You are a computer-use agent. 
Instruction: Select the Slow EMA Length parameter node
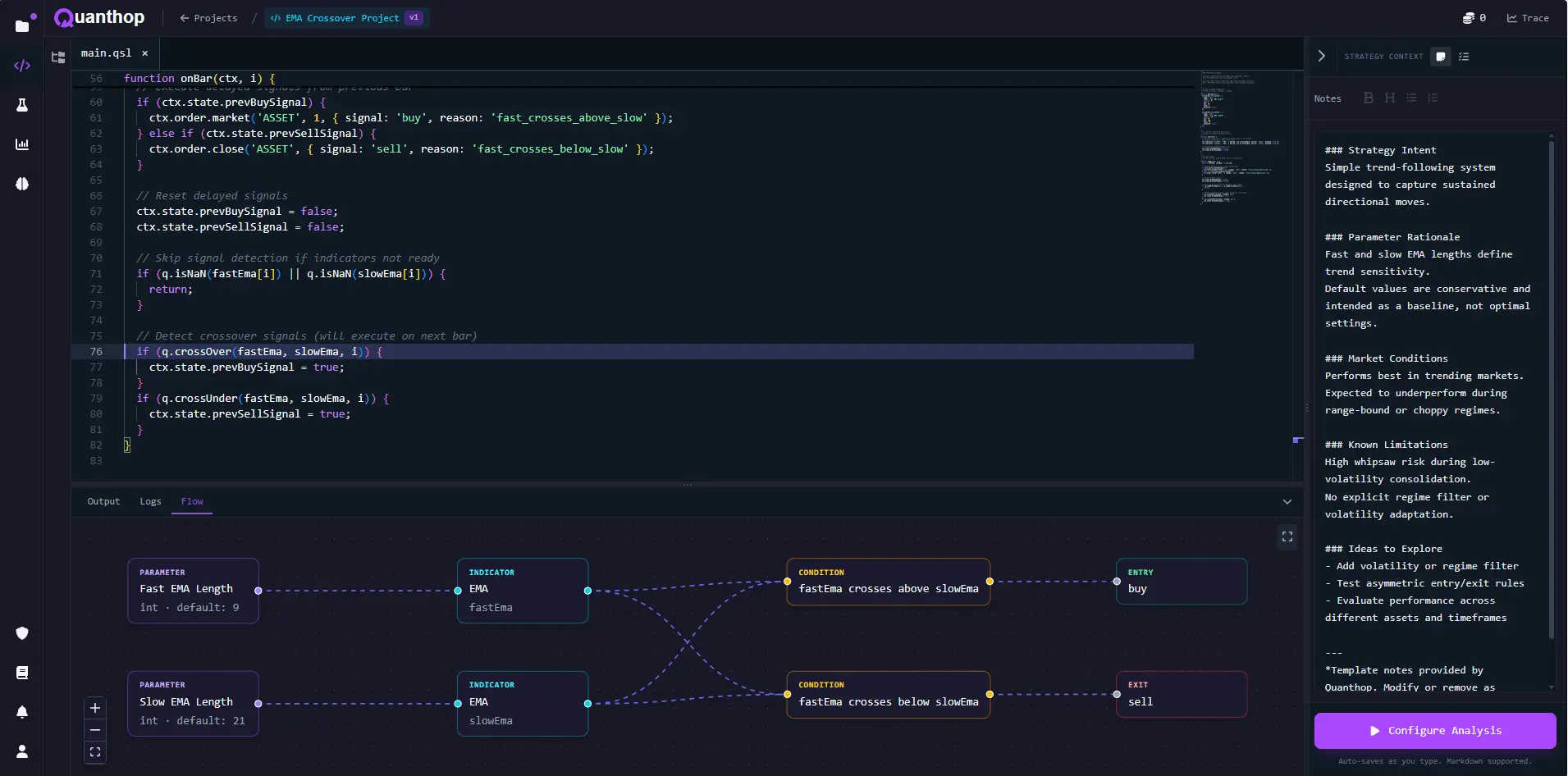coord(193,704)
